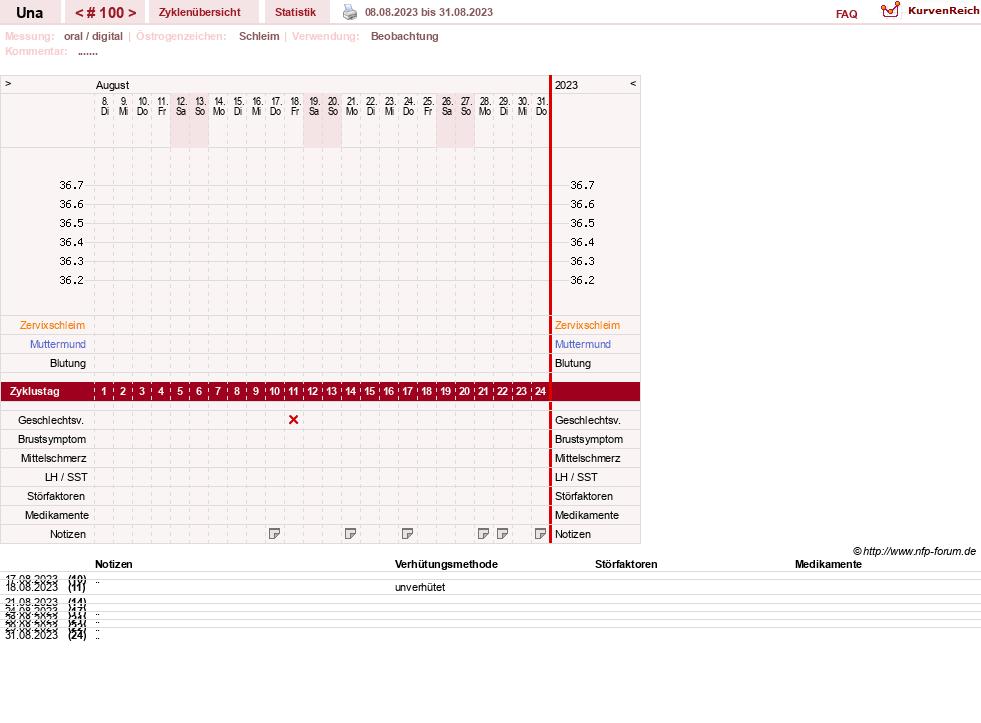Viewport: 981px width, 723px height.
Task: Click the 'August' month label
Action: tap(113, 85)
